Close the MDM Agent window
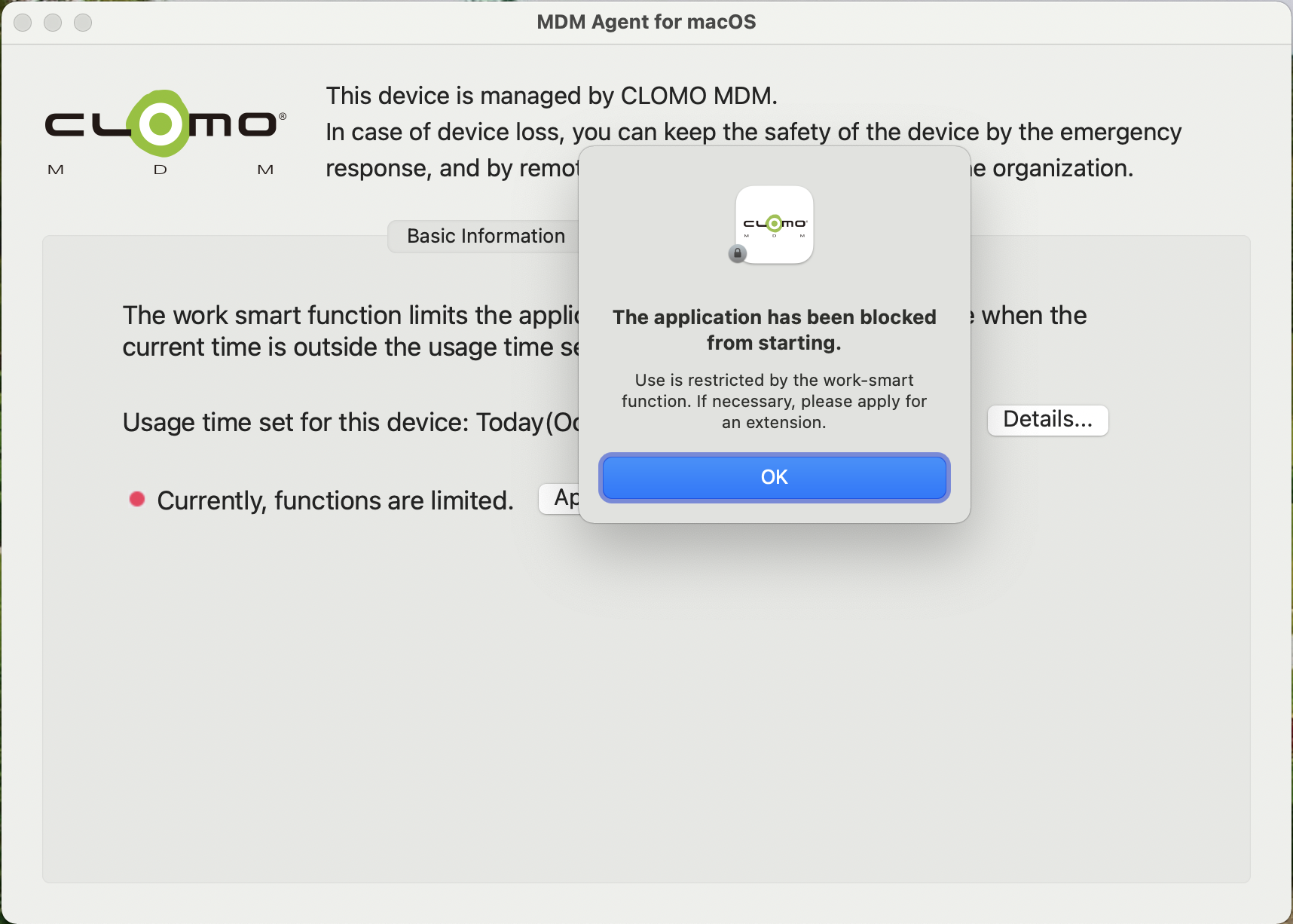 tap(23, 23)
